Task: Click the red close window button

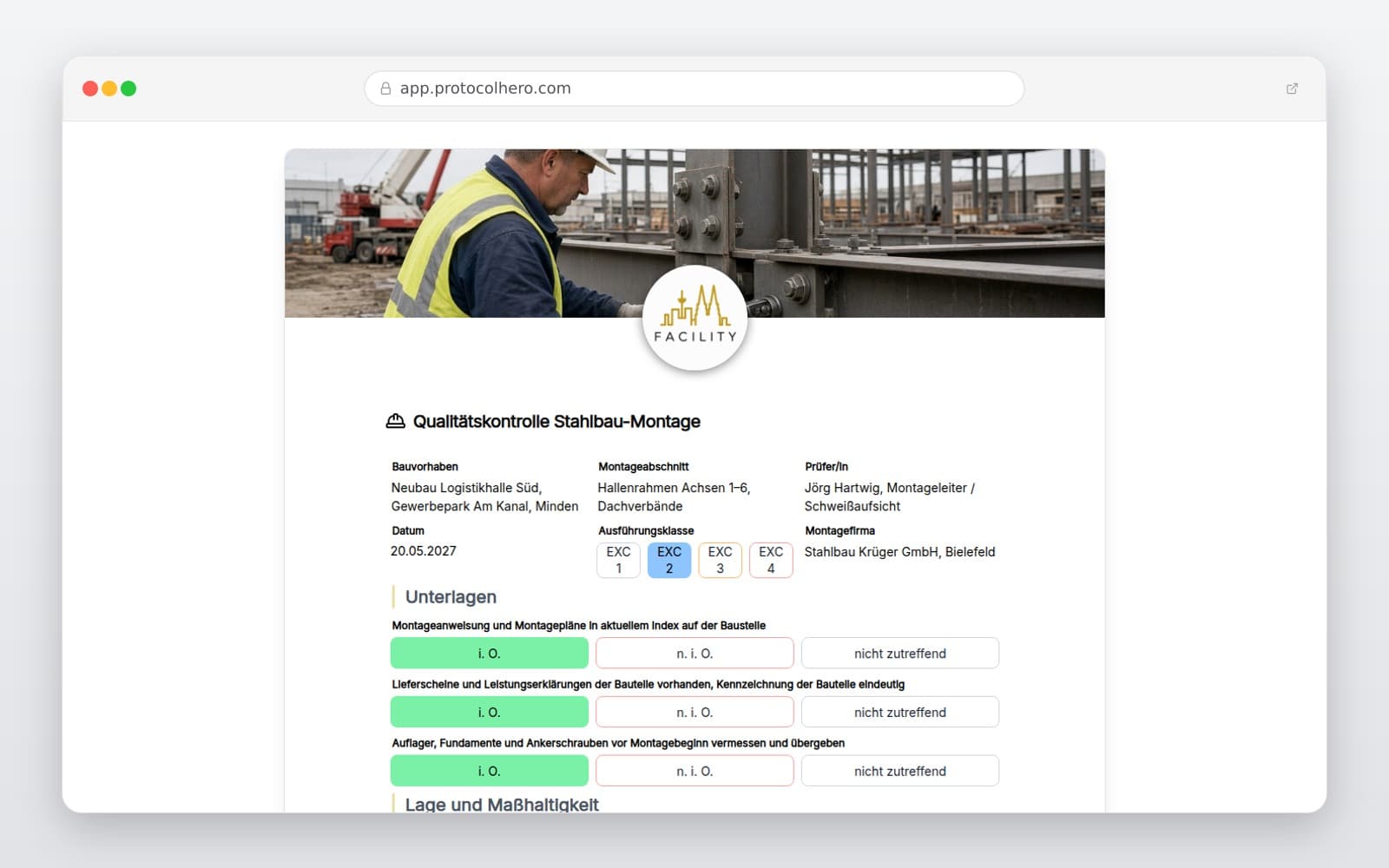Action: coord(89,89)
